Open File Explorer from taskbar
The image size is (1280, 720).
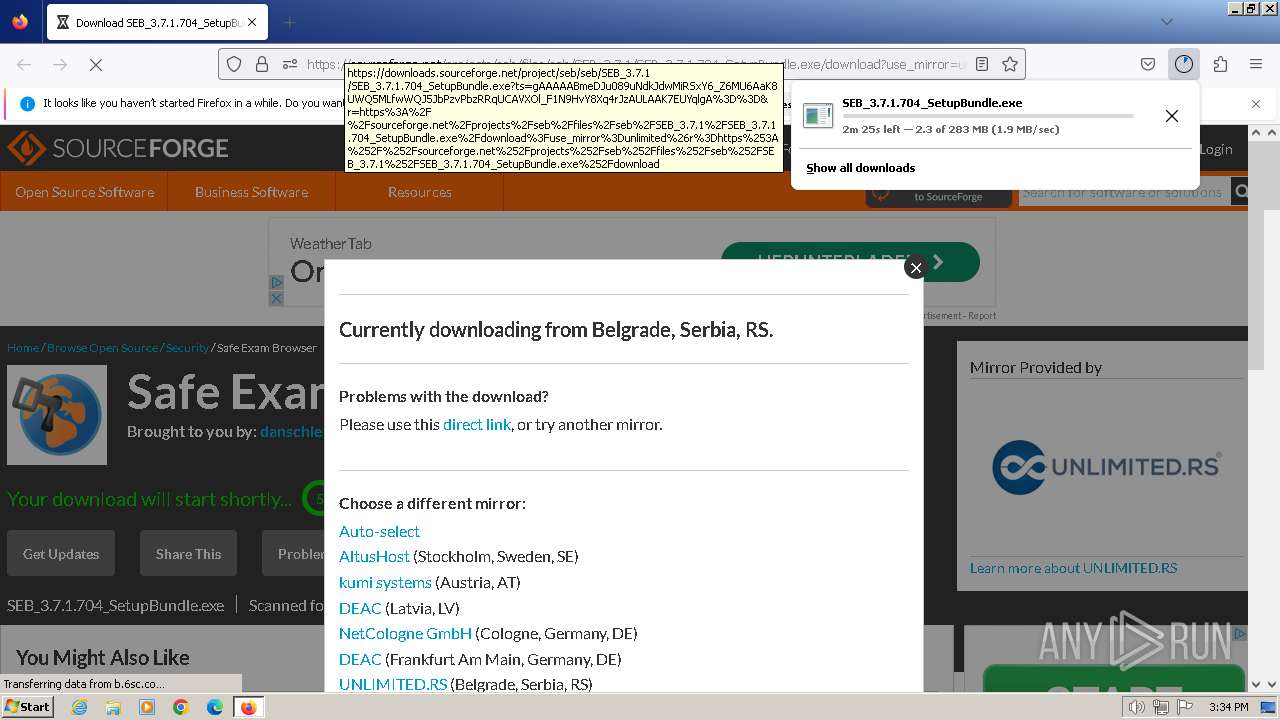(x=113, y=707)
